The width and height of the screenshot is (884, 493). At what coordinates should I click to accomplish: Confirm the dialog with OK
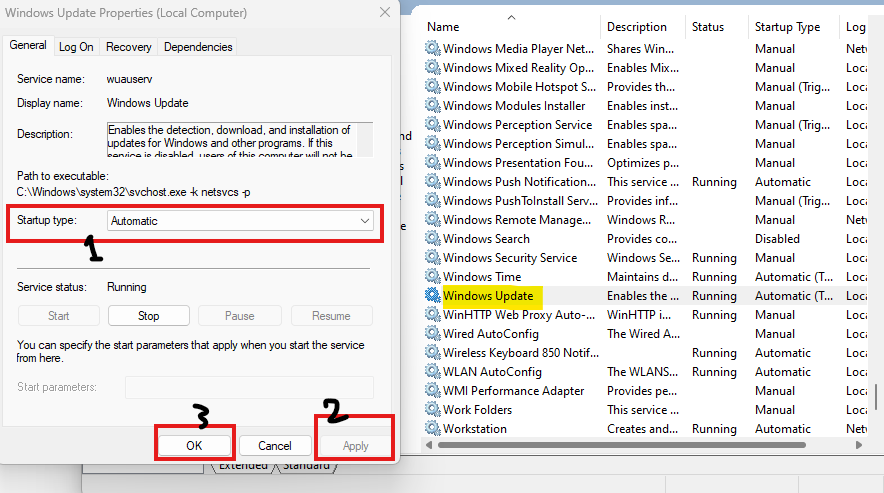click(x=195, y=446)
